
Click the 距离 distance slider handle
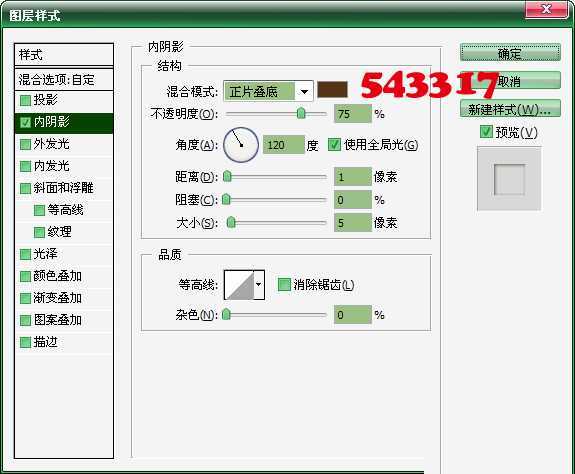[x=227, y=176]
